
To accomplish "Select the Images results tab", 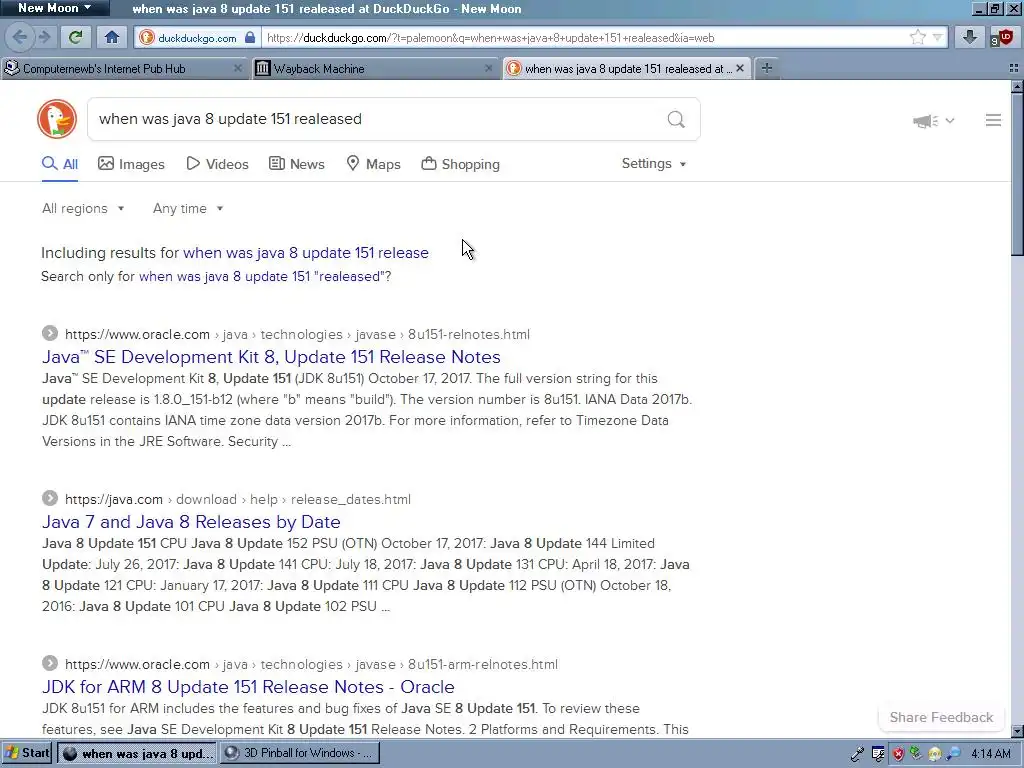I will pos(131,164).
